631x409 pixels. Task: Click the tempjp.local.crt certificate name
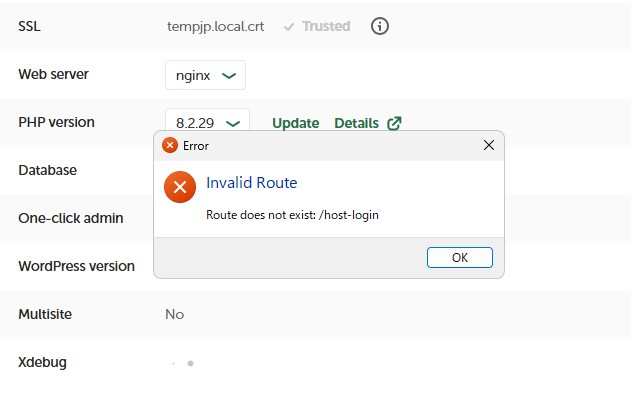click(216, 27)
